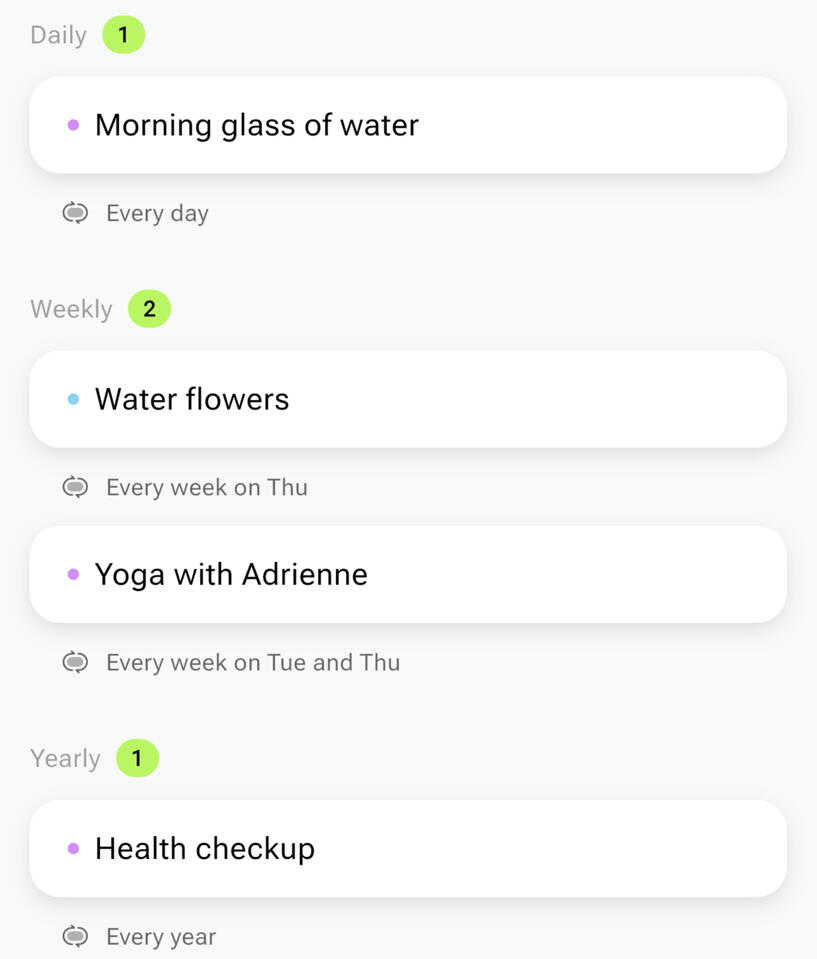The width and height of the screenshot is (817, 959).
Task: Click the repeat icon beside "Every week on Thu"
Action: click(75, 487)
